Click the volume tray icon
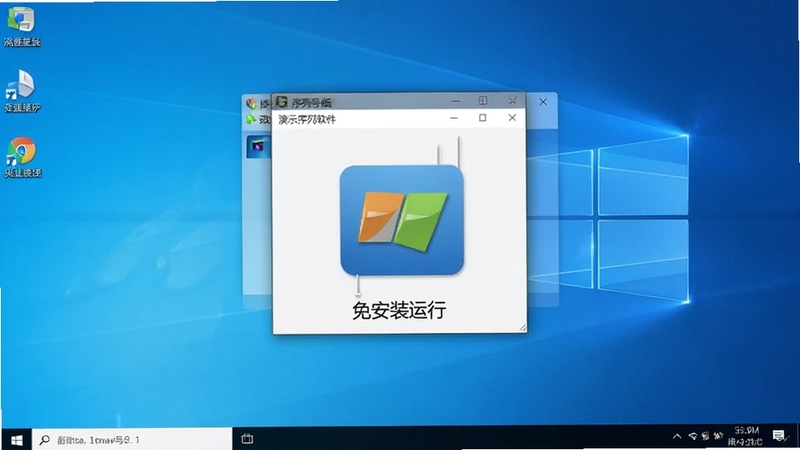Screen dimensions: 800x450 pyautogui.click(x=705, y=437)
